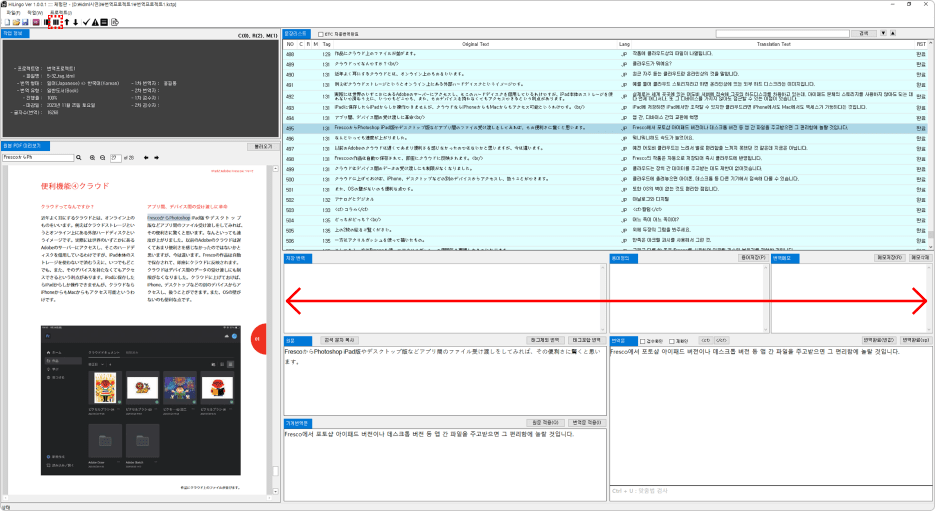Click the PDF text search input field
Image resolution: width=935 pixels, height=511 pixels.
point(38,157)
